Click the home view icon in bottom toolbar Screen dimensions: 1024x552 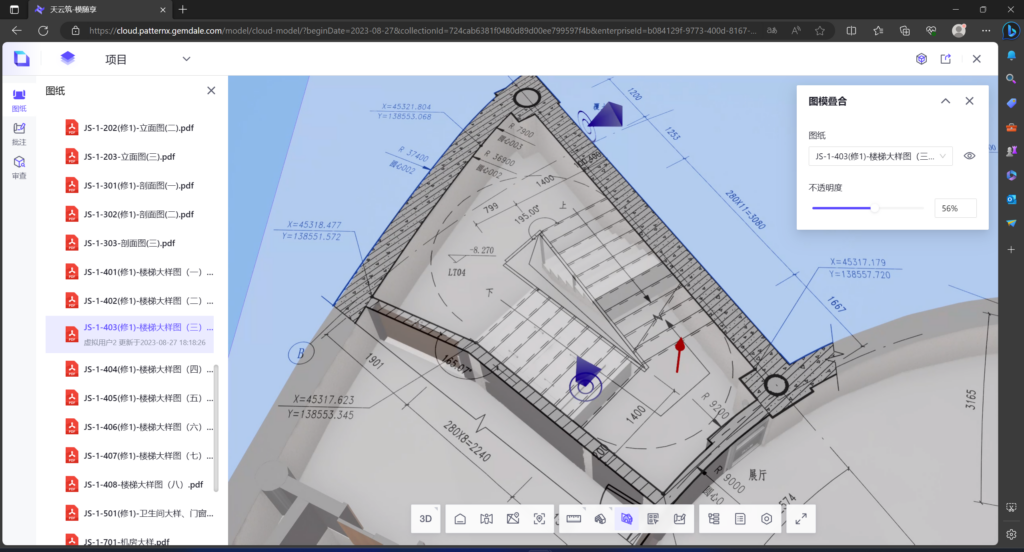460,519
